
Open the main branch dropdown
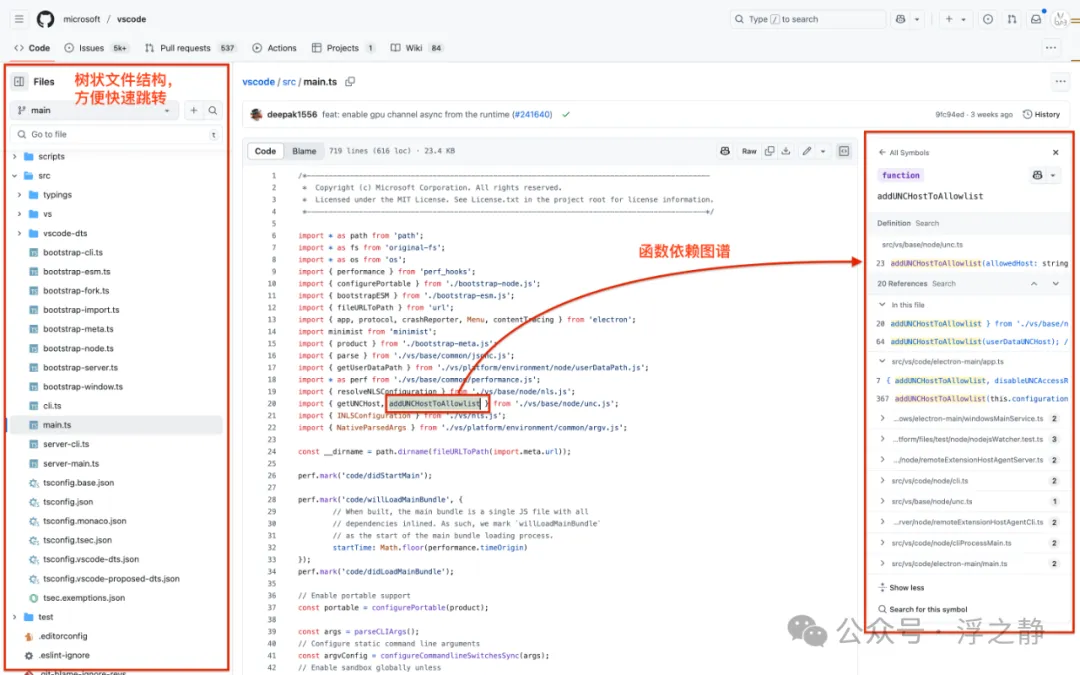click(x=94, y=110)
